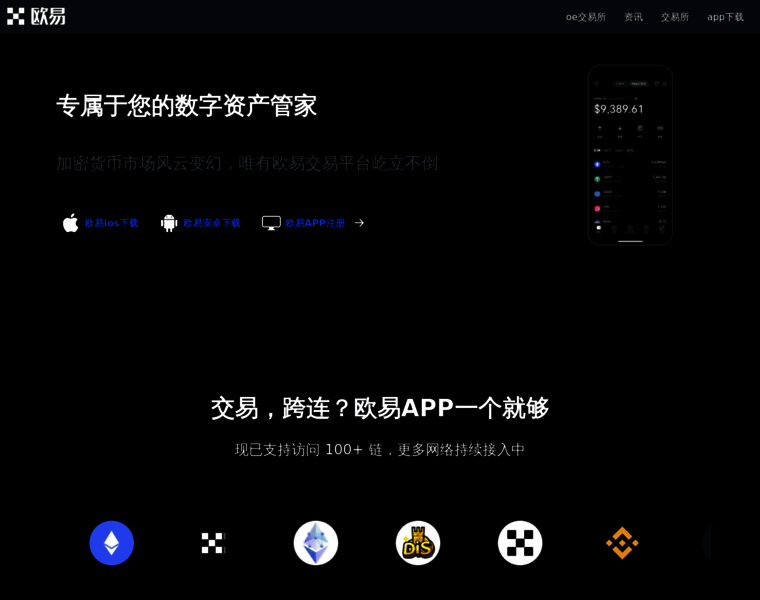
Task: Open the app下载 navigation item
Action: pyautogui.click(x=725, y=17)
